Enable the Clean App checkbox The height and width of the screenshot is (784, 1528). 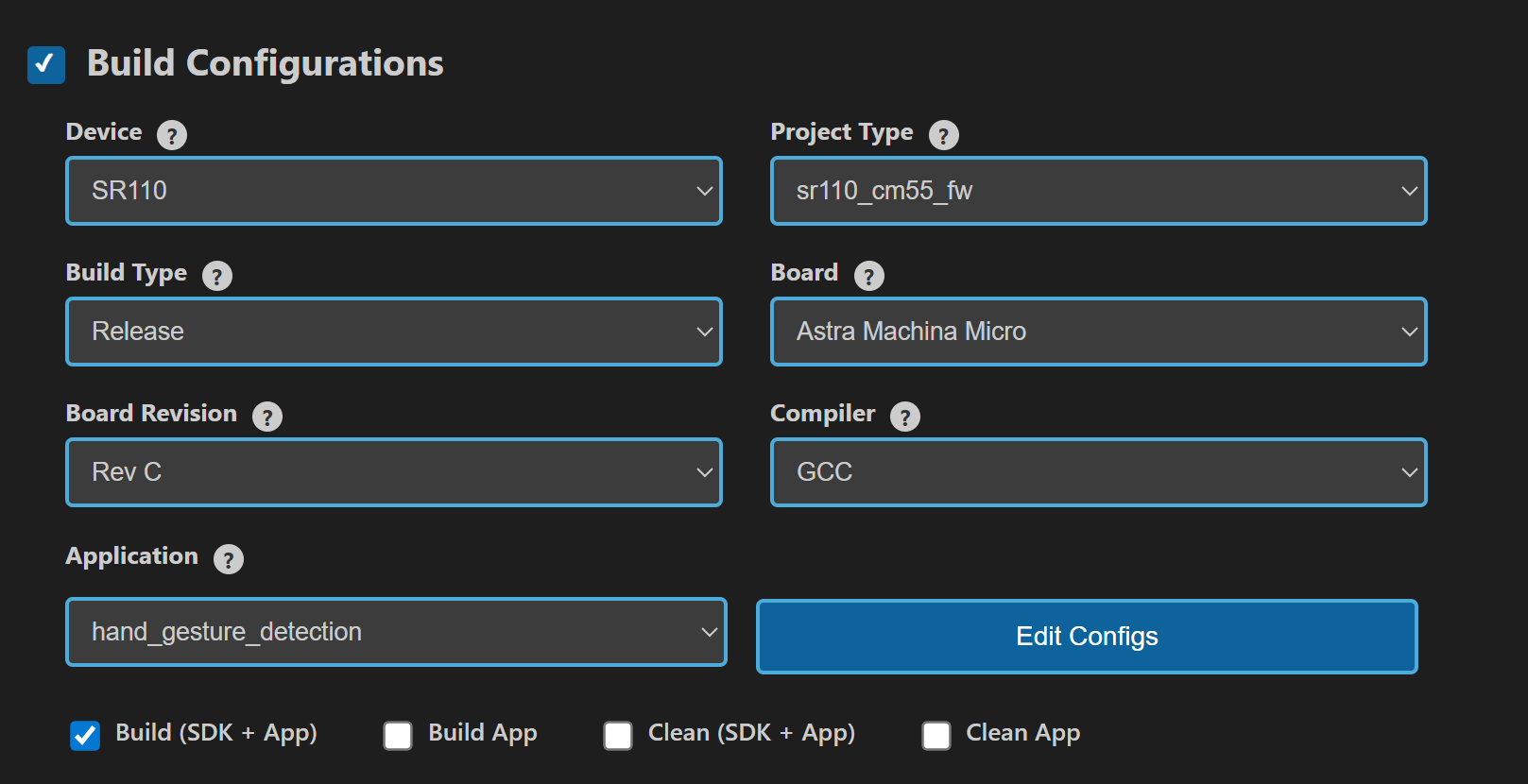click(936, 735)
